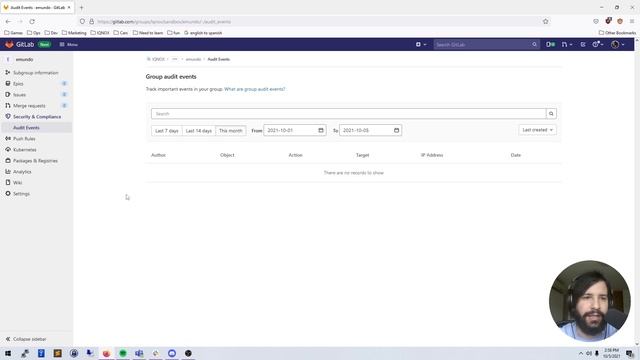The width and height of the screenshot is (640, 360).
Task: Focus the Search GitLab field
Action: 486,44
